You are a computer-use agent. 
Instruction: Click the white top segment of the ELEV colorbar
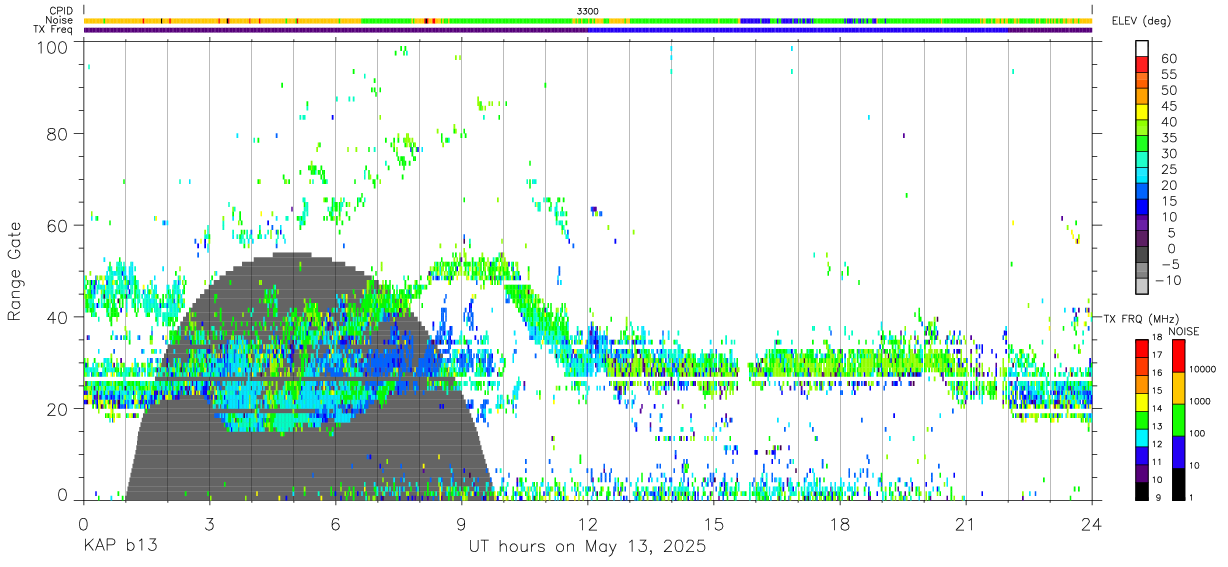pyautogui.click(x=1142, y=49)
